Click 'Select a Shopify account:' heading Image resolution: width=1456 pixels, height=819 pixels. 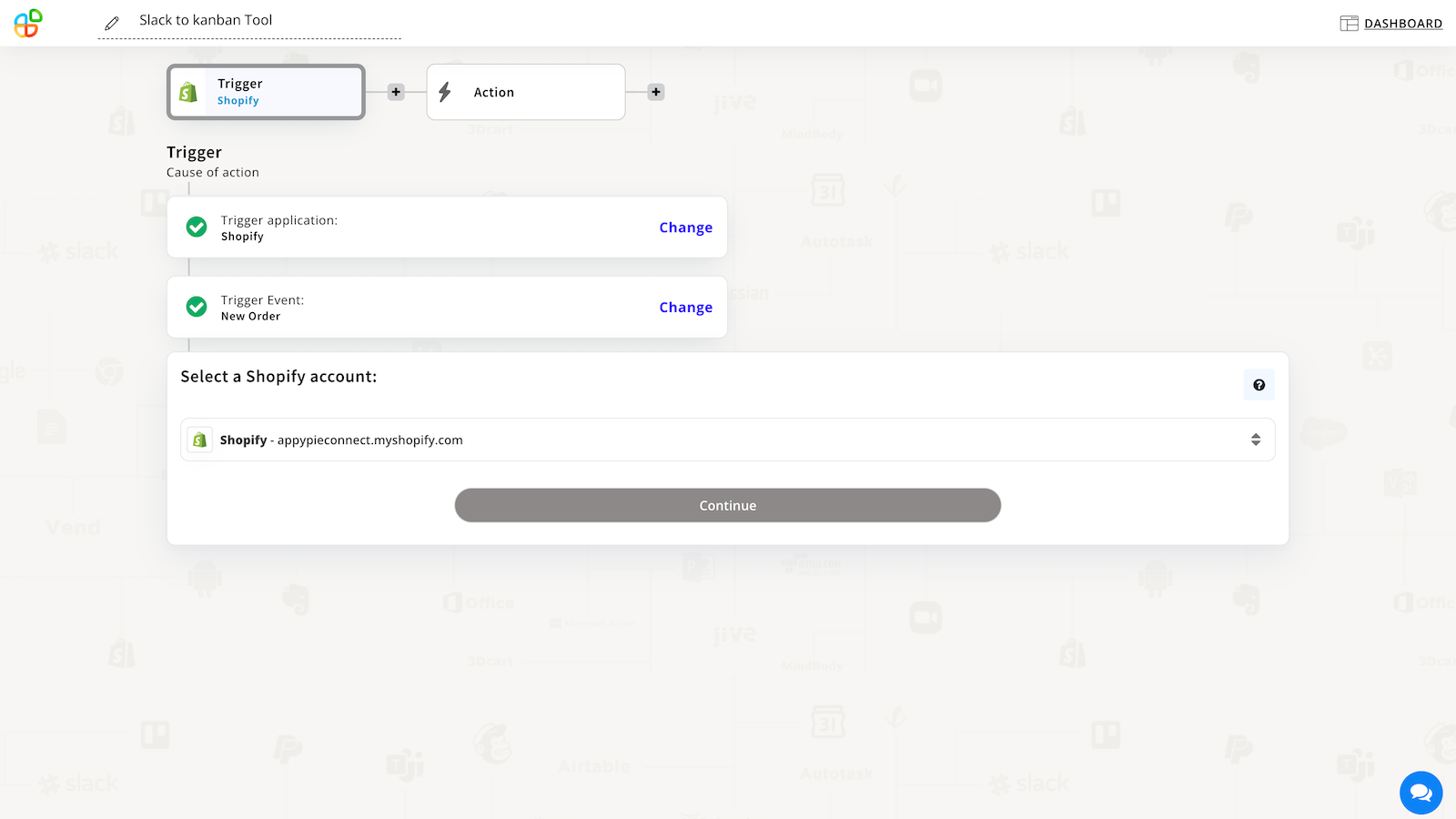tap(278, 377)
